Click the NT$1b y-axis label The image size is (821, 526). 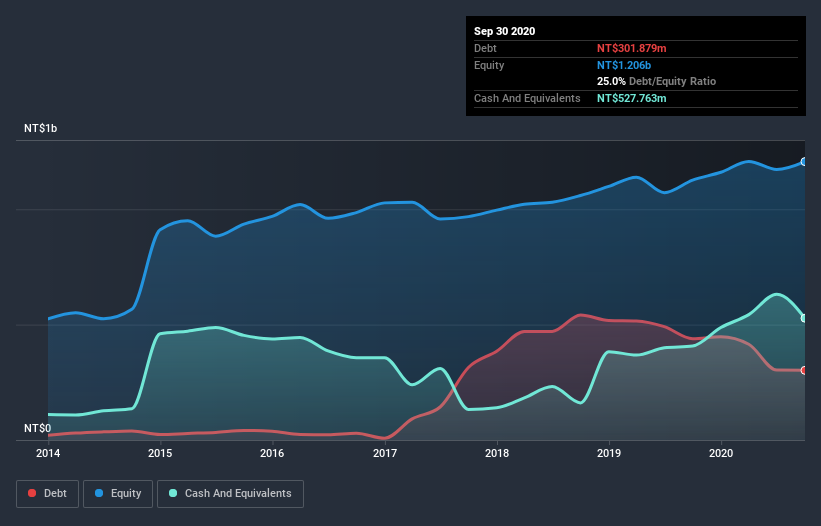click(x=40, y=128)
